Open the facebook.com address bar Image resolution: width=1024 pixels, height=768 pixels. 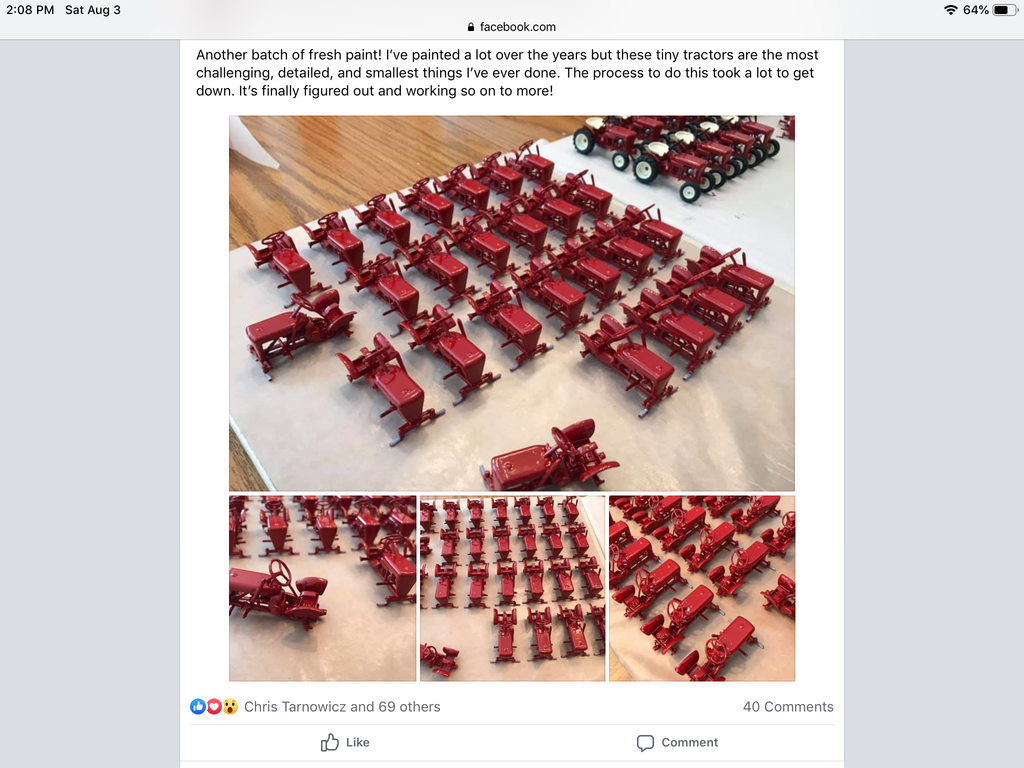pyautogui.click(x=512, y=27)
